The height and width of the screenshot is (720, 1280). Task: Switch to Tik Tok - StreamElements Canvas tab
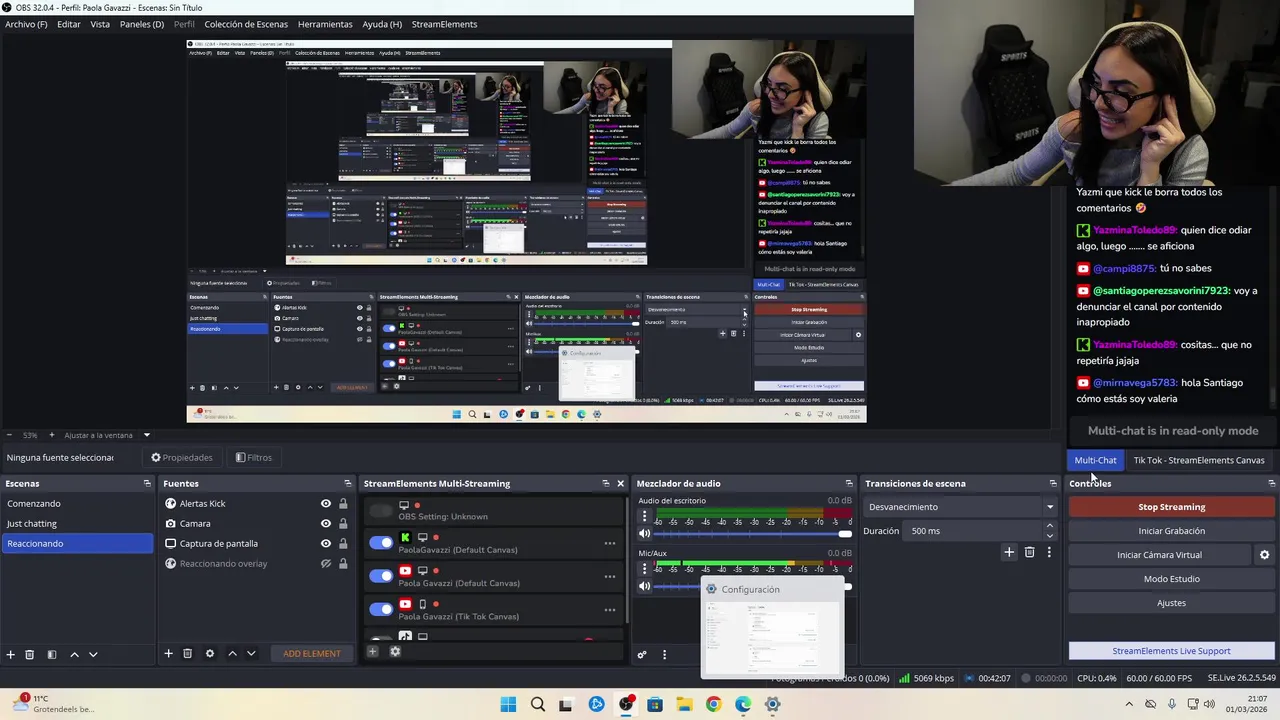pyautogui.click(x=1199, y=460)
